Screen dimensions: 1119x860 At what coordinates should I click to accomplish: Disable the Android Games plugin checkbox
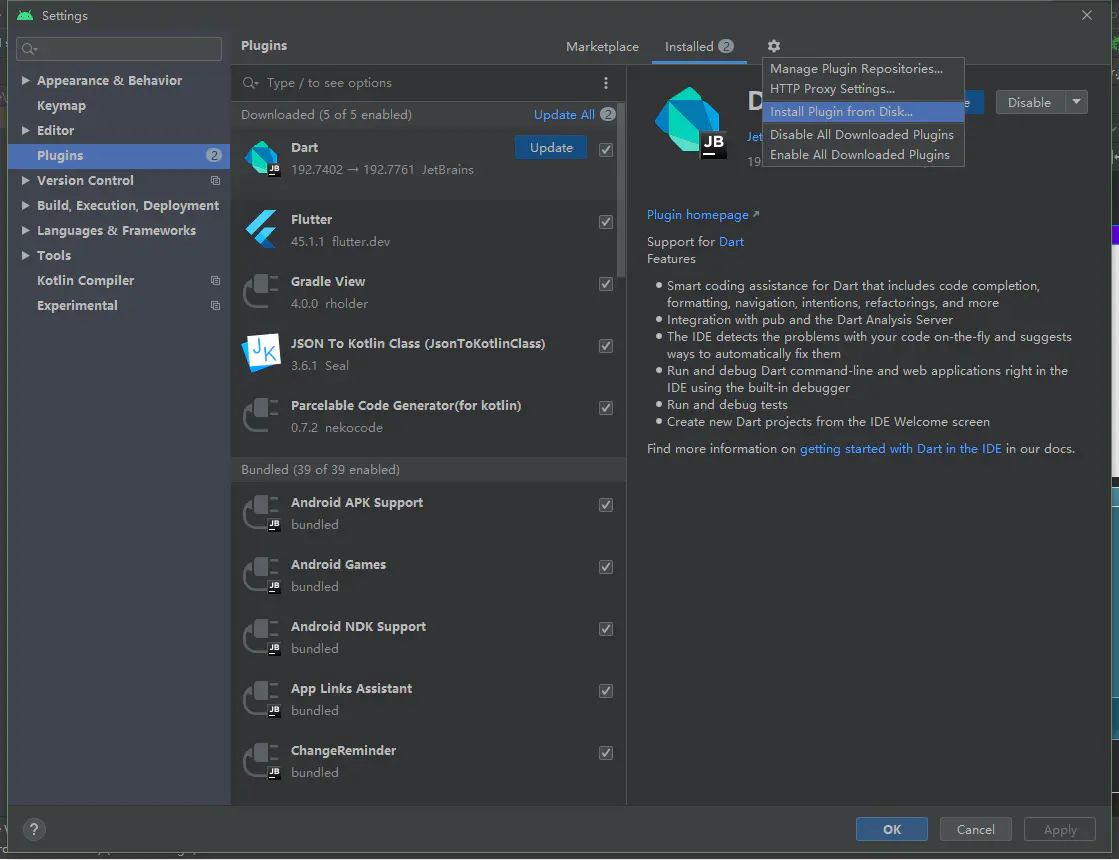pyautogui.click(x=606, y=567)
